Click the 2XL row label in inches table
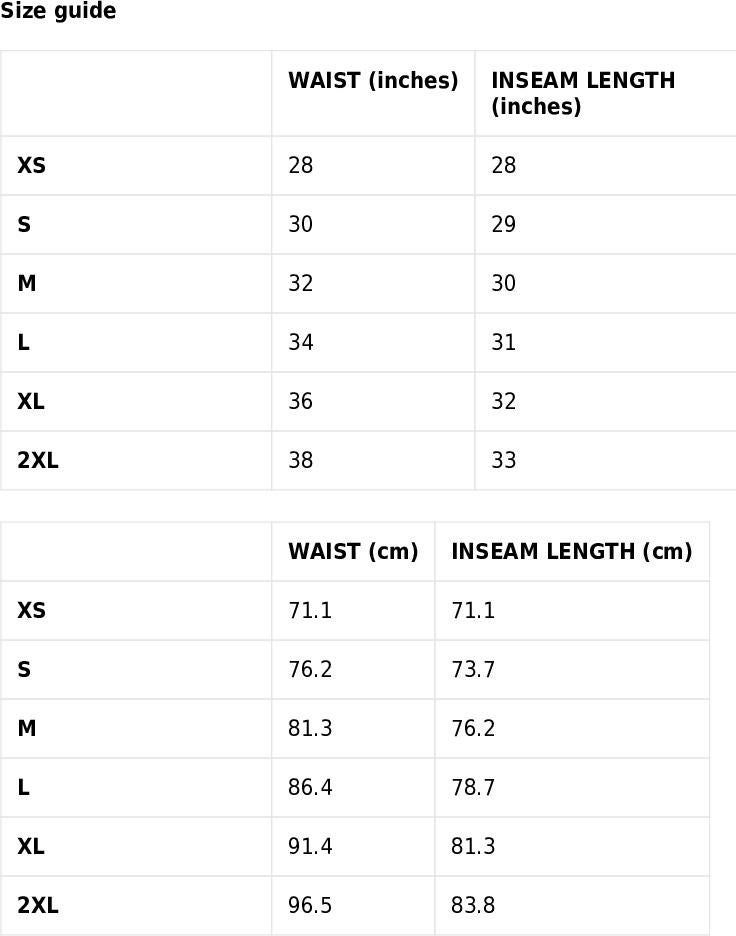736x936 pixels. (38, 460)
